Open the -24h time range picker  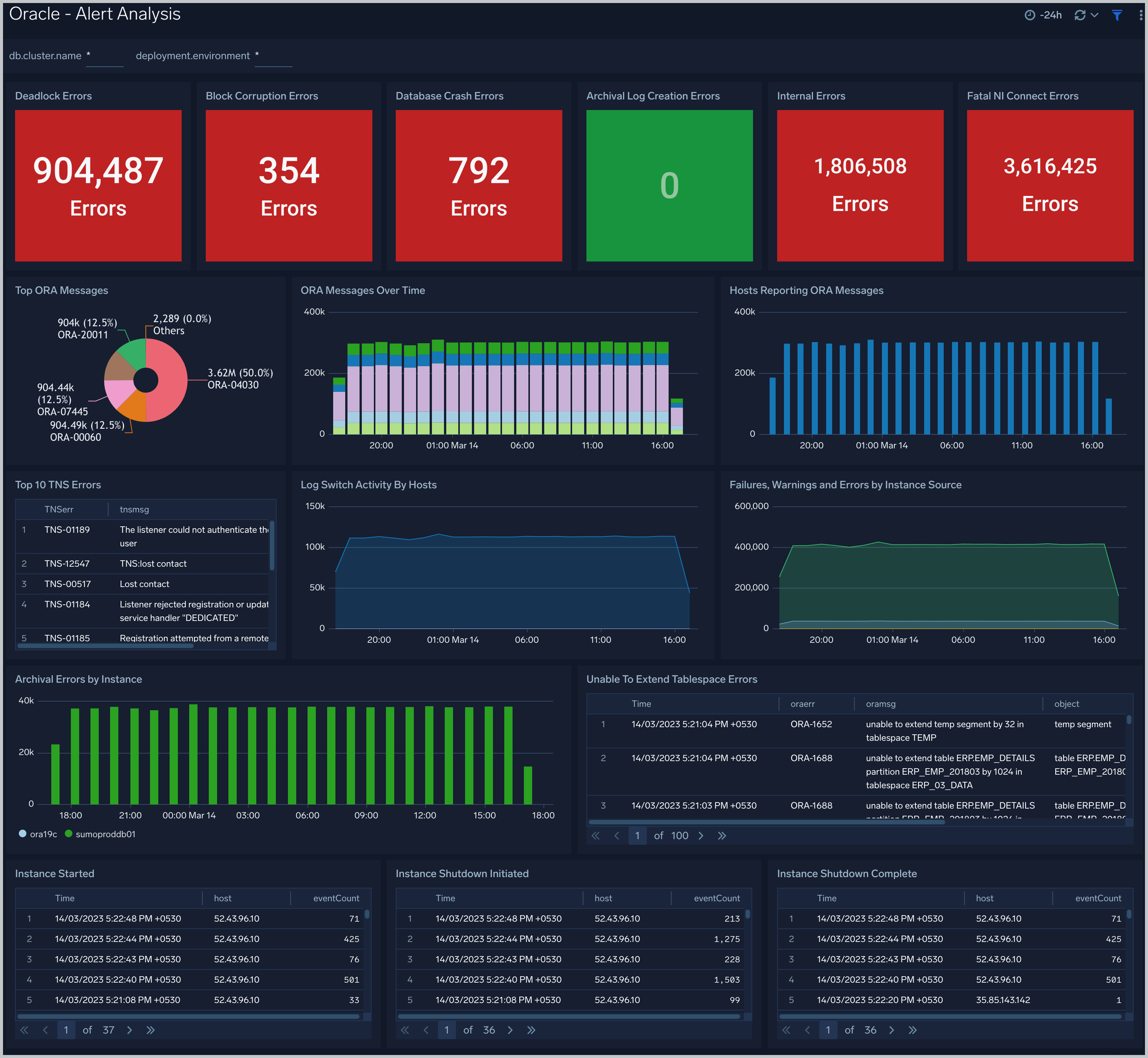(x=1042, y=15)
